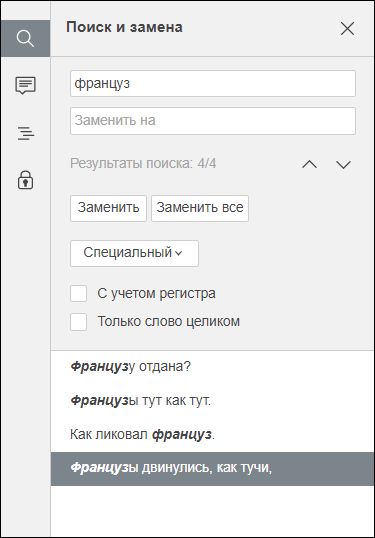This screenshot has width=375, height=538.
Task: Close the Поиск и замена panel
Action: (347, 28)
